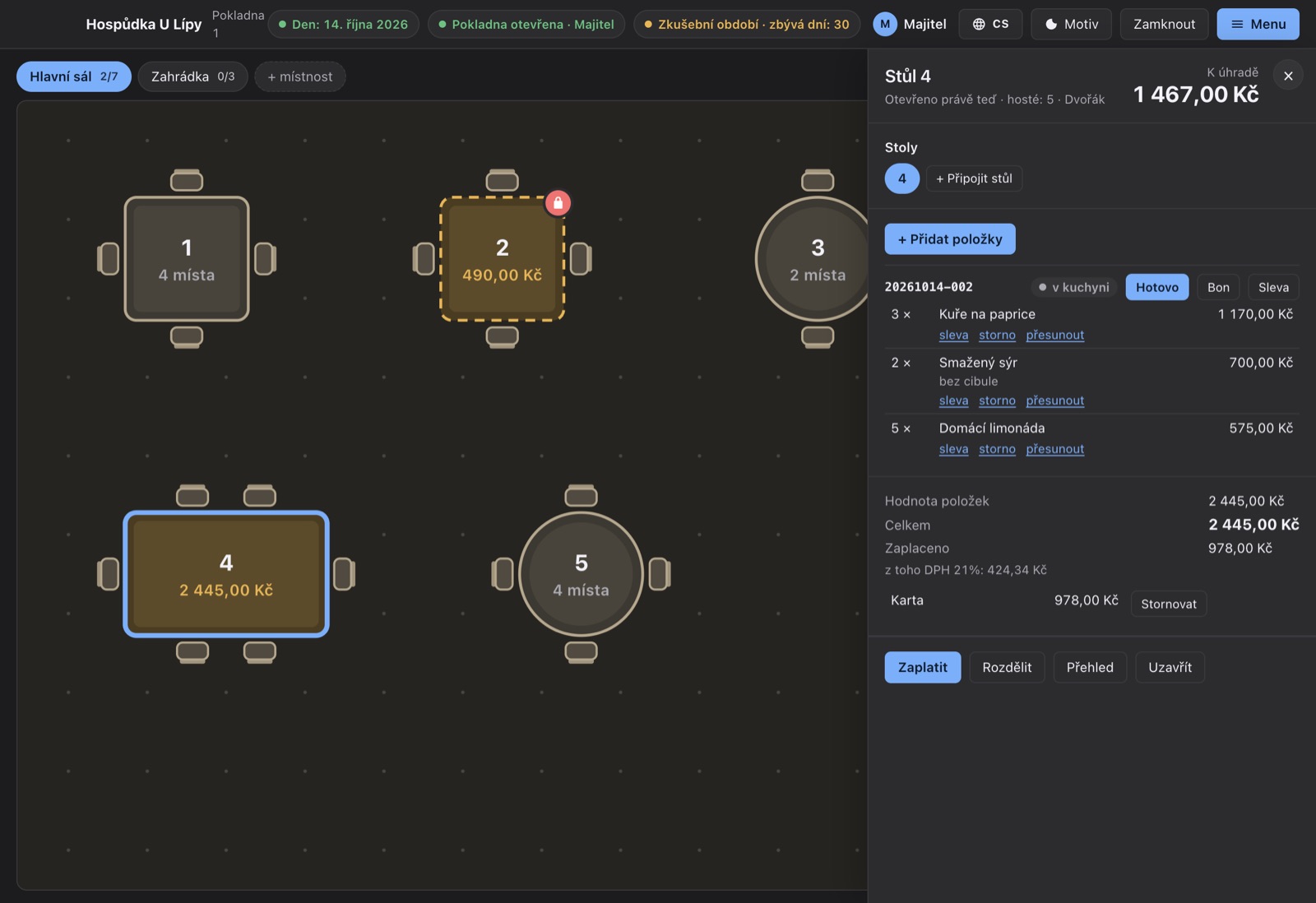Click the Majitel user avatar icon
Screen dimensions: 1316x903
click(885, 24)
